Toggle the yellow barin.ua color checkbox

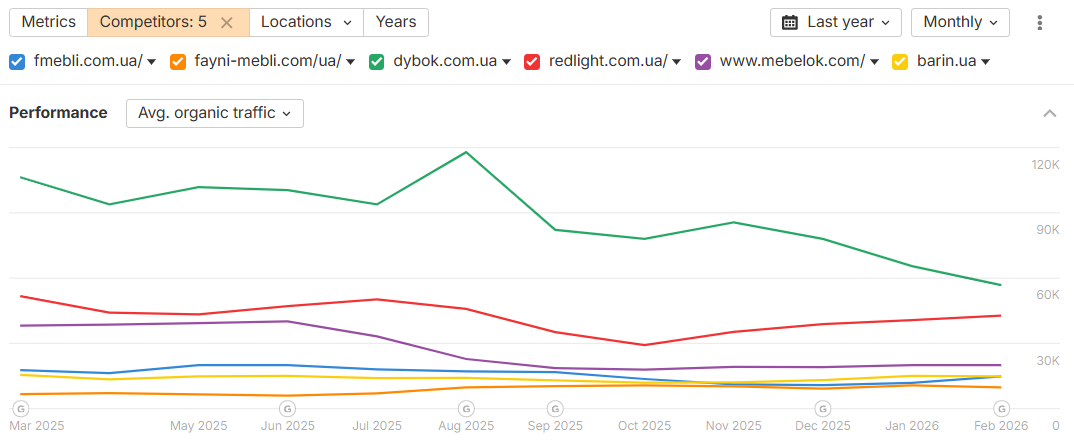click(899, 61)
